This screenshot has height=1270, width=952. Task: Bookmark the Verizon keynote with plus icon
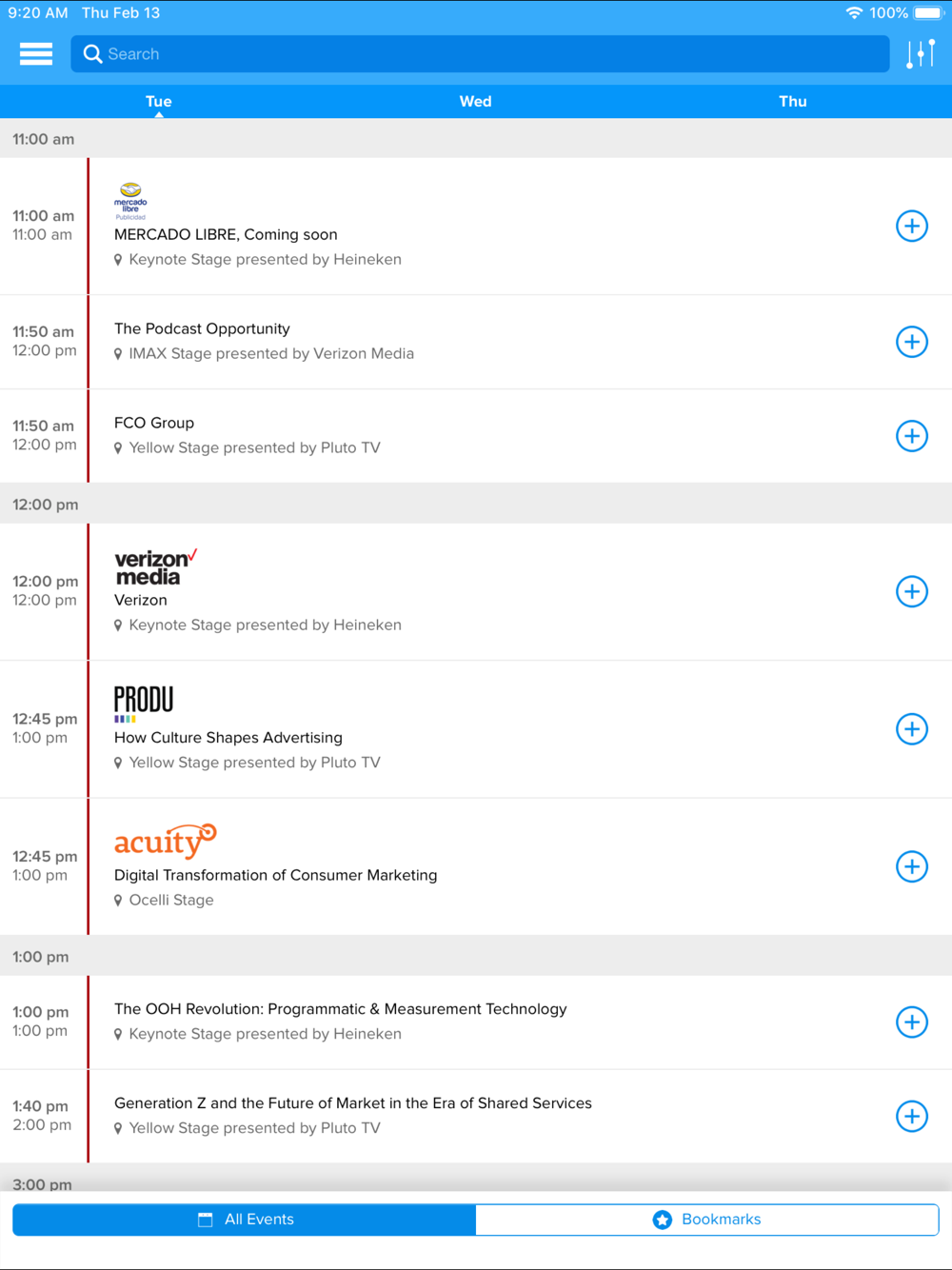click(x=912, y=592)
